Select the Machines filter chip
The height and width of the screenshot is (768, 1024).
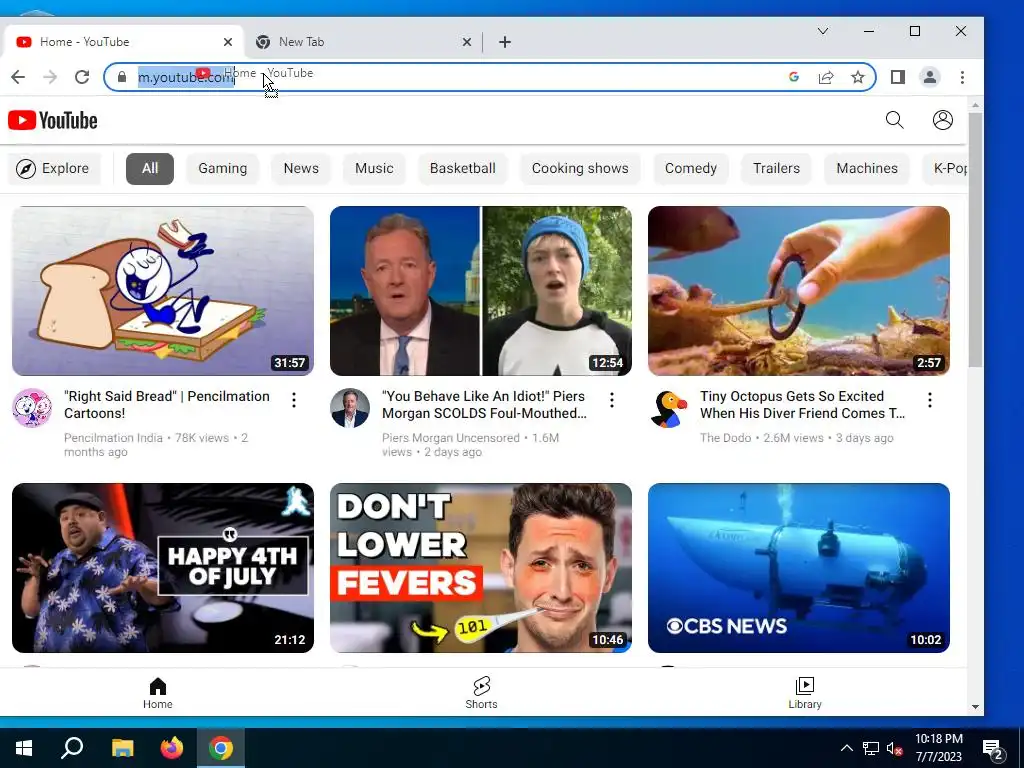[x=867, y=168]
